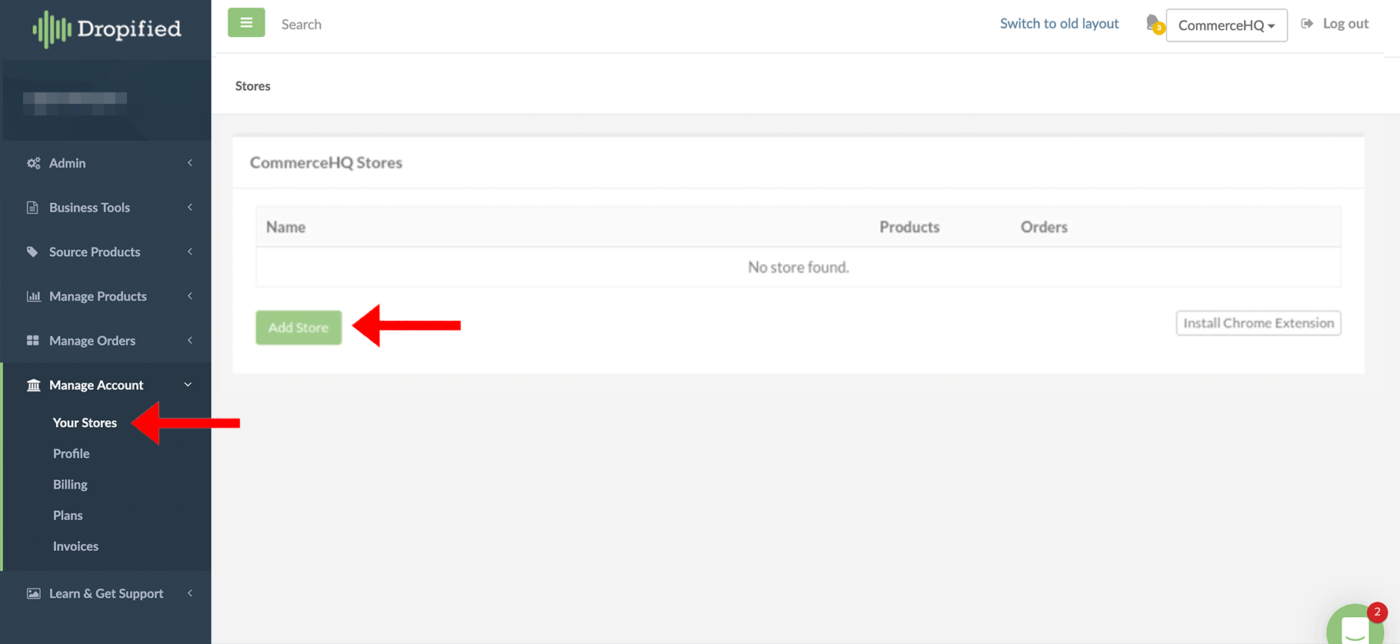Open the Profile page
Viewport: 1400px width, 644px height.
[71, 454]
